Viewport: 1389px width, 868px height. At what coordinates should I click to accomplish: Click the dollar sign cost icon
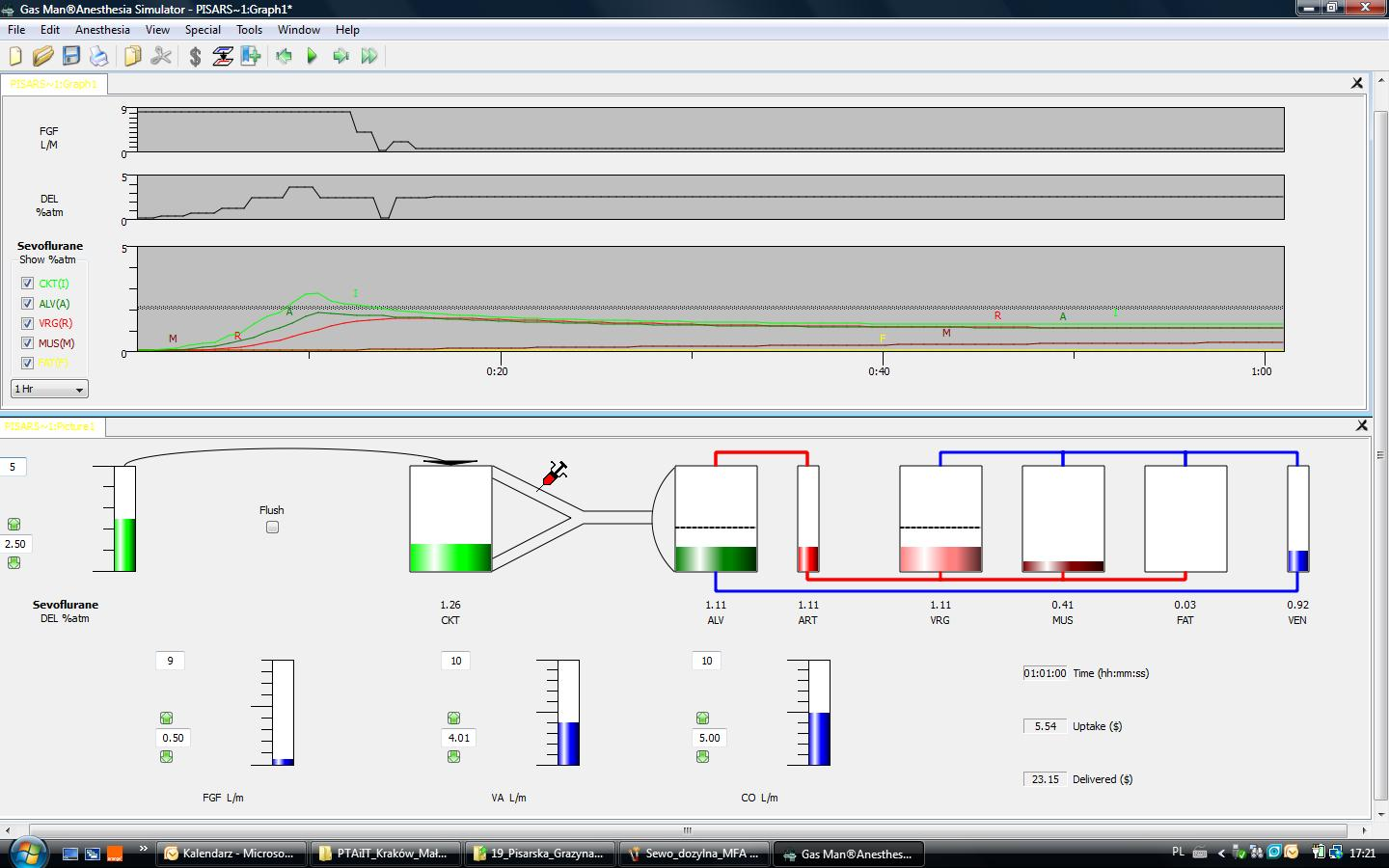pyautogui.click(x=195, y=57)
